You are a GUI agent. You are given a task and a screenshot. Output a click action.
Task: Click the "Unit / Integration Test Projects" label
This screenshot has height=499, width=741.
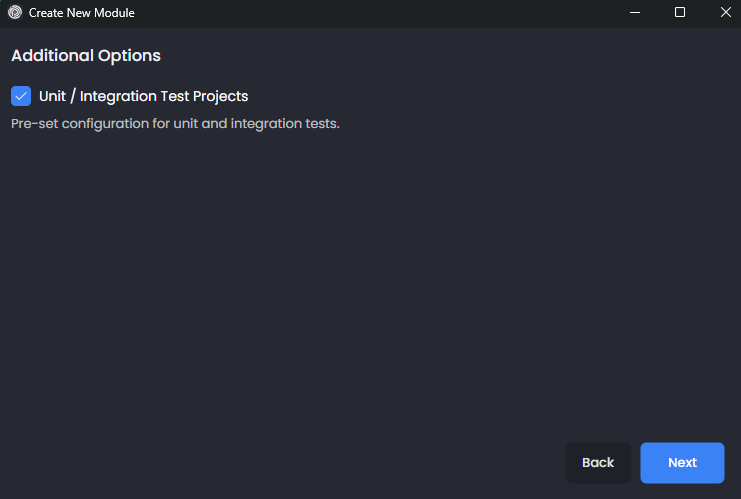tap(143, 96)
